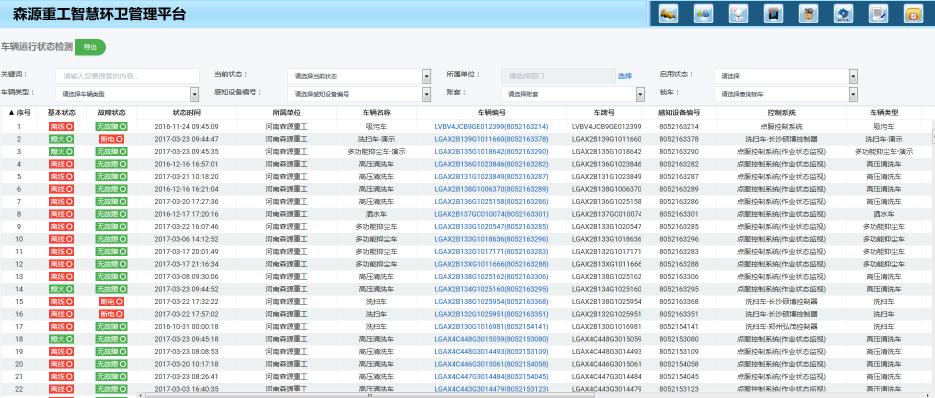The width and height of the screenshot is (935, 398).
Task: Click the 状态时间 column header
Action: tap(187, 112)
